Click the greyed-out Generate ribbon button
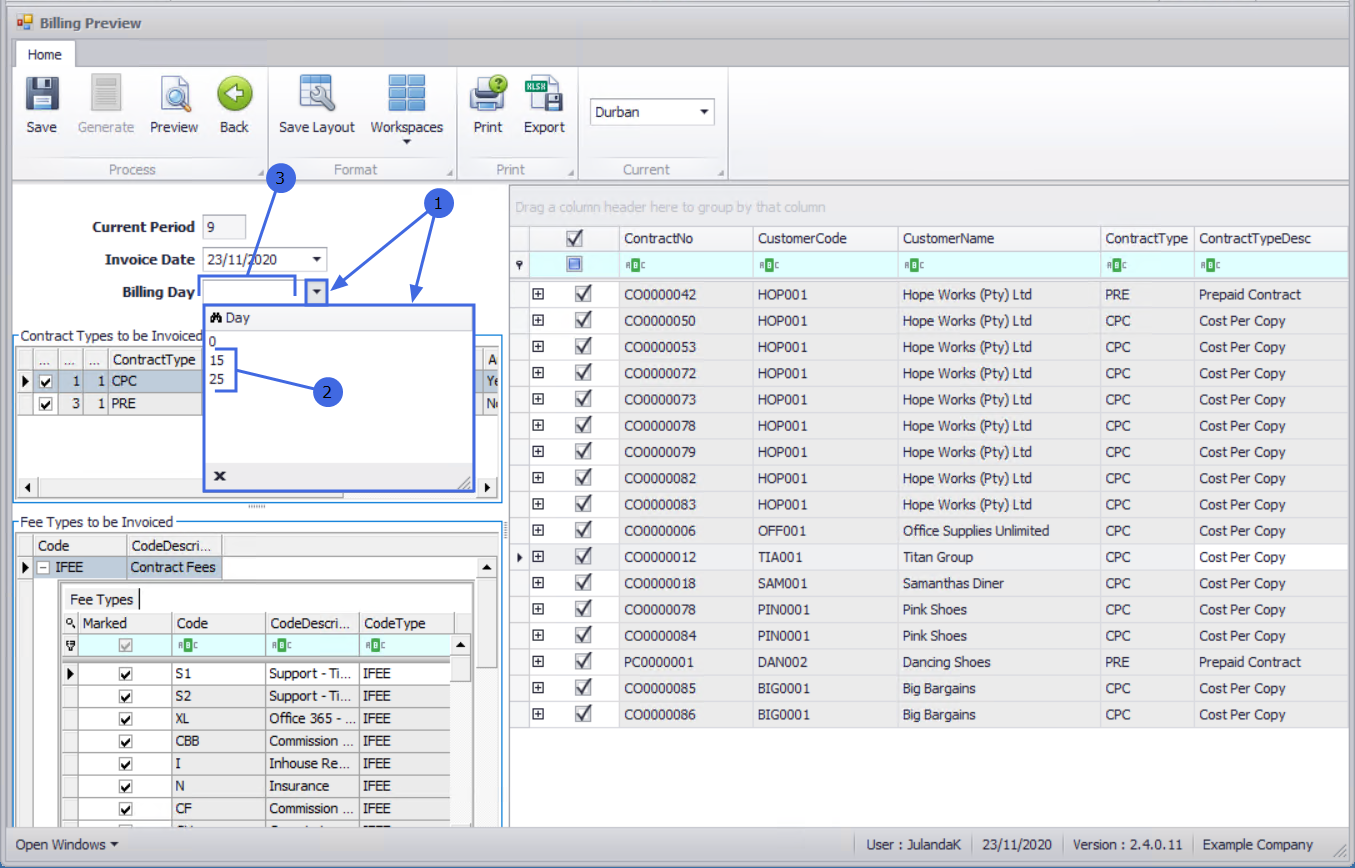The height and width of the screenshot is (868, 1355). pyautogui.click(x=105, y=105)
